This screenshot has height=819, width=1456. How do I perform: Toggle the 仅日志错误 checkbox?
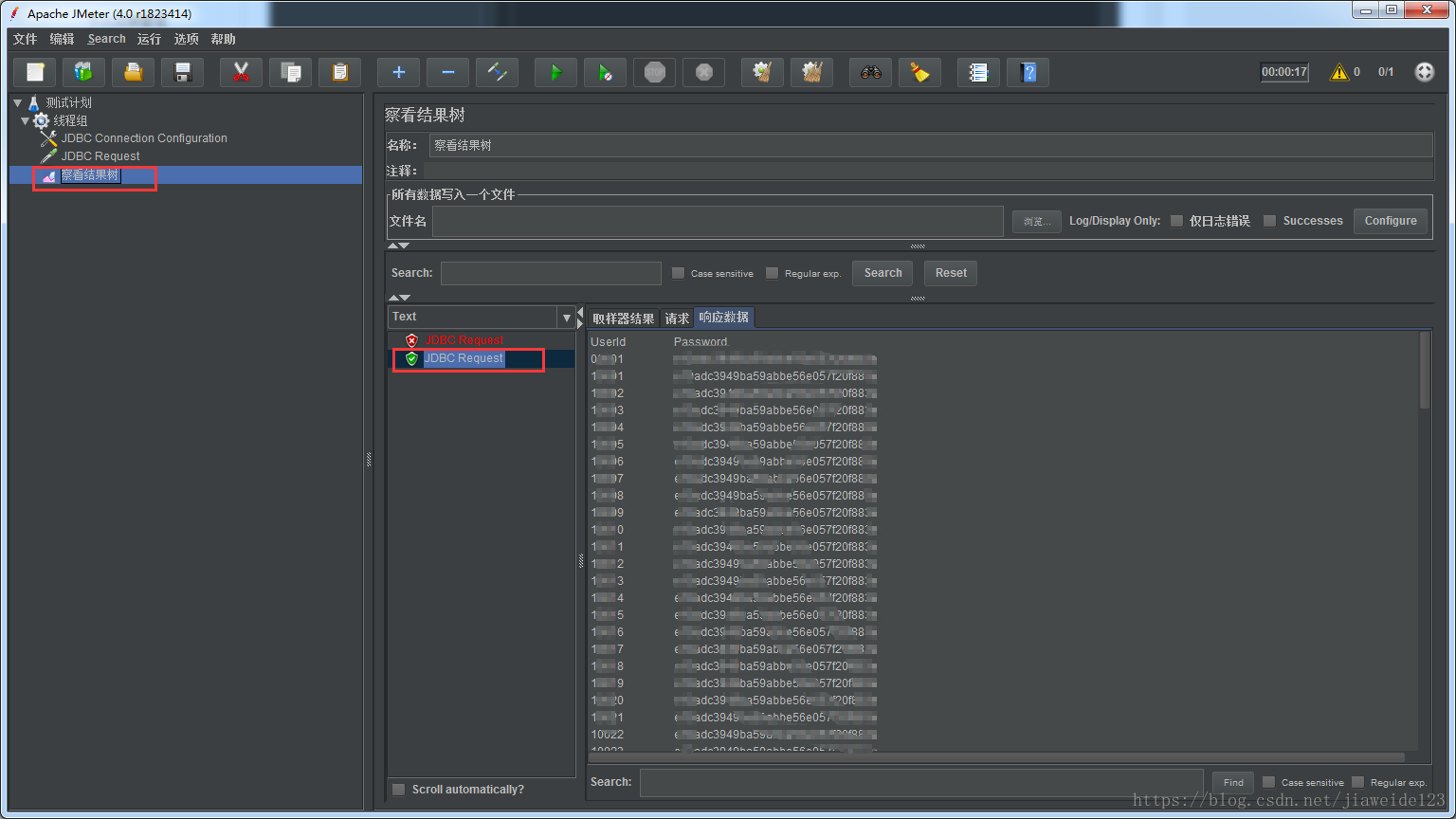click(x=1176, y=221)
